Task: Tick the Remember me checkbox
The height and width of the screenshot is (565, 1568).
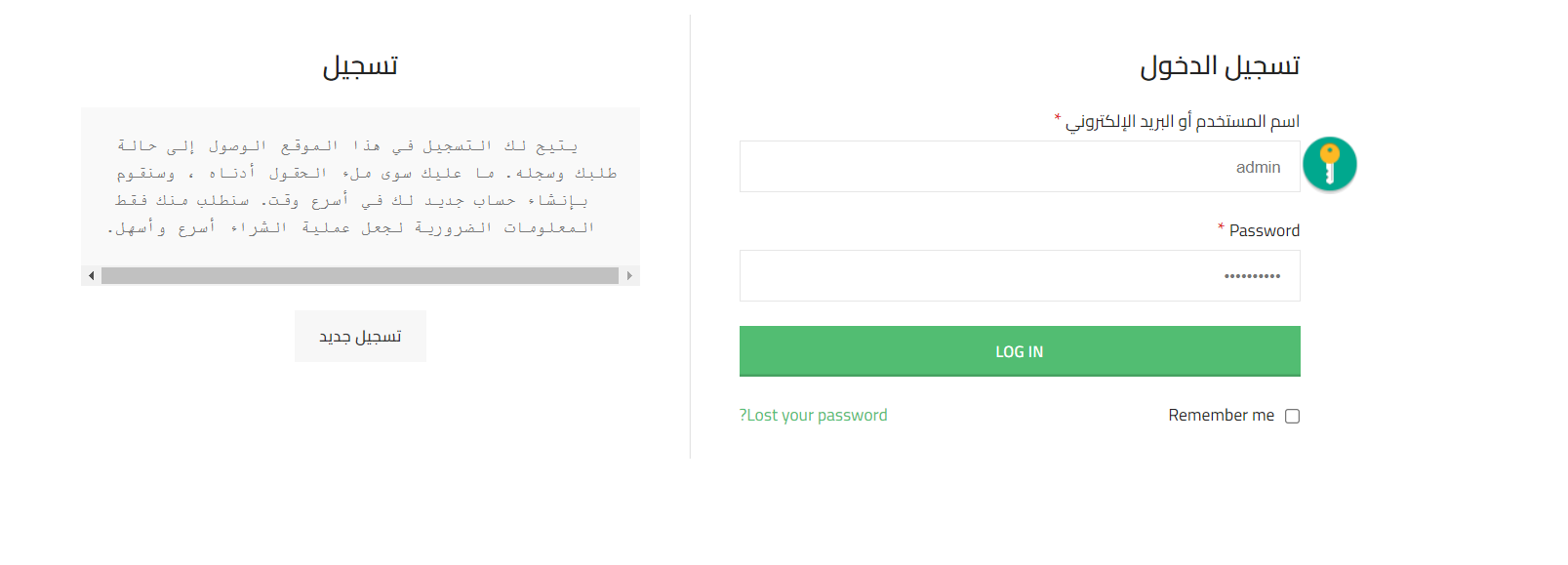Action: (x=1292, y=417)
